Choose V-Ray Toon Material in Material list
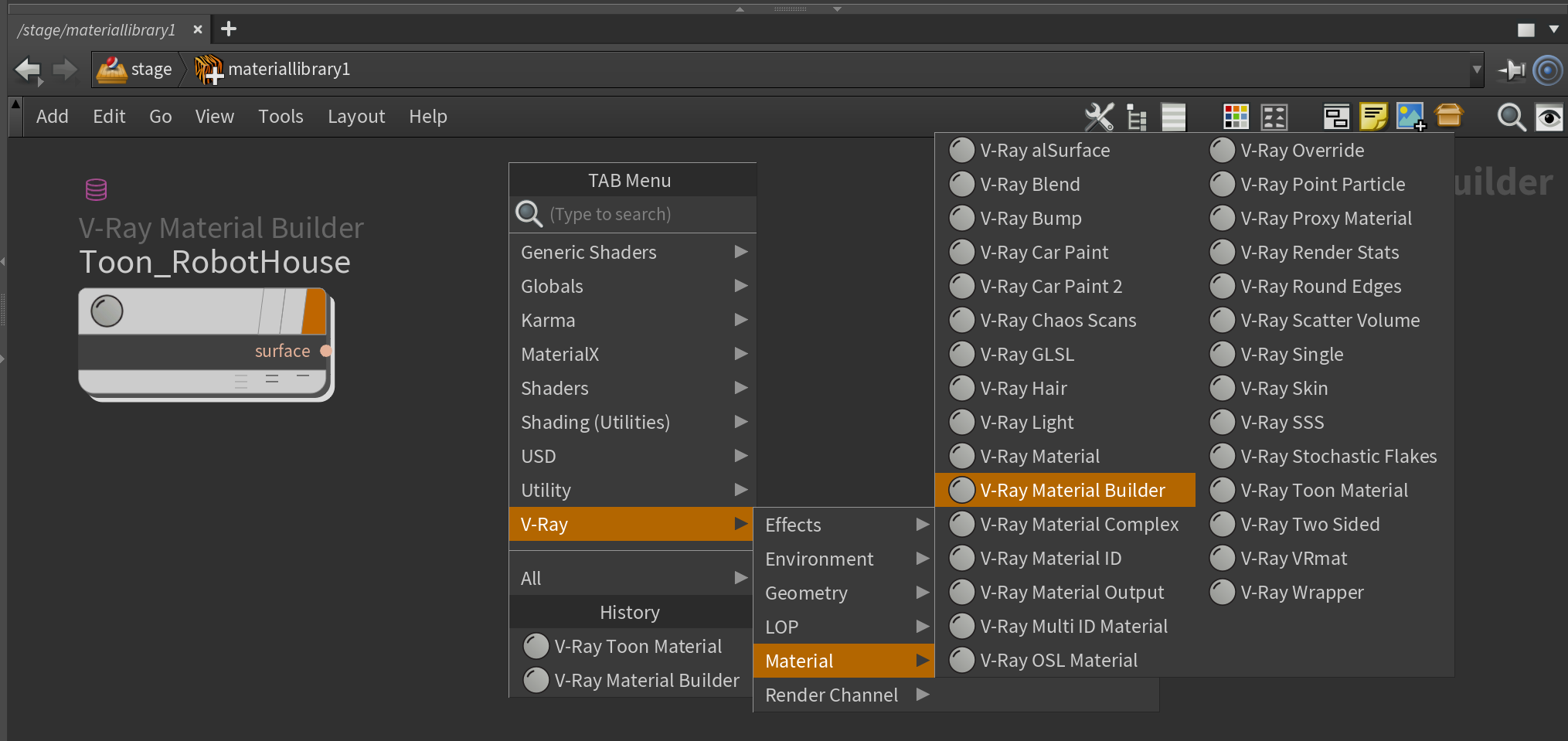 tap(1325, 490)
